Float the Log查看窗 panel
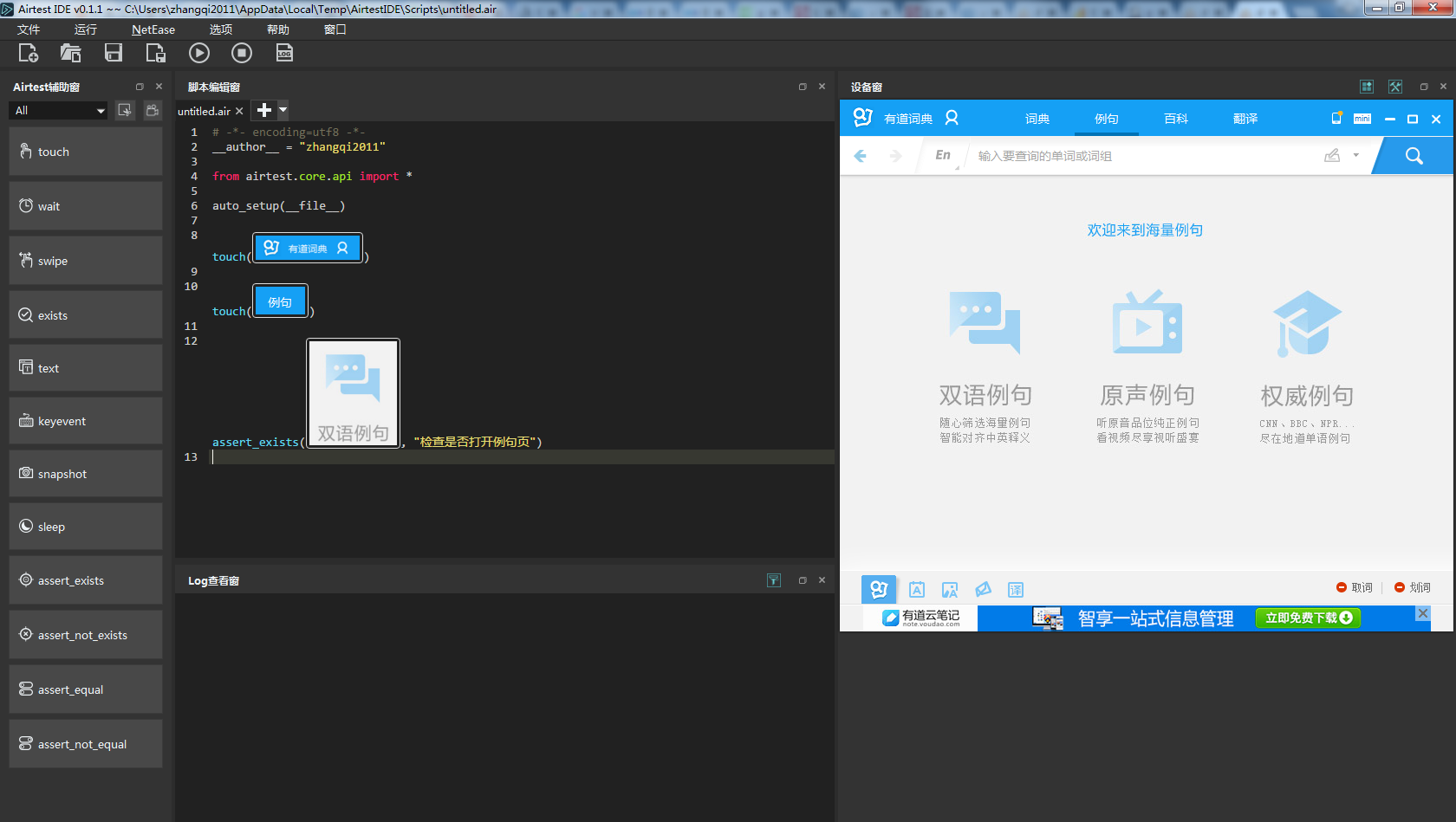 [803, 580]
